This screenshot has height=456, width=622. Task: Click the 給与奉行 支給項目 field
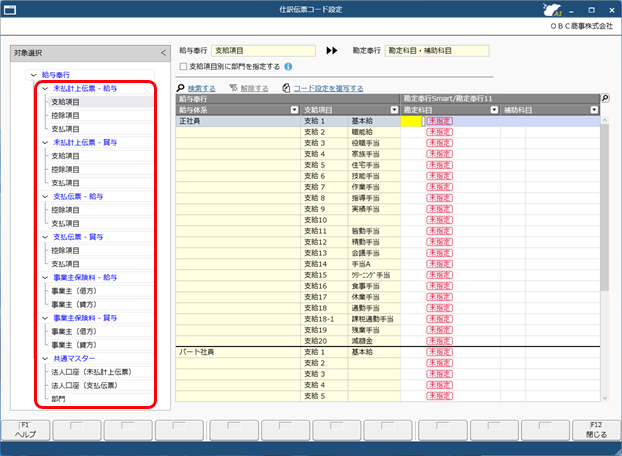263,51
